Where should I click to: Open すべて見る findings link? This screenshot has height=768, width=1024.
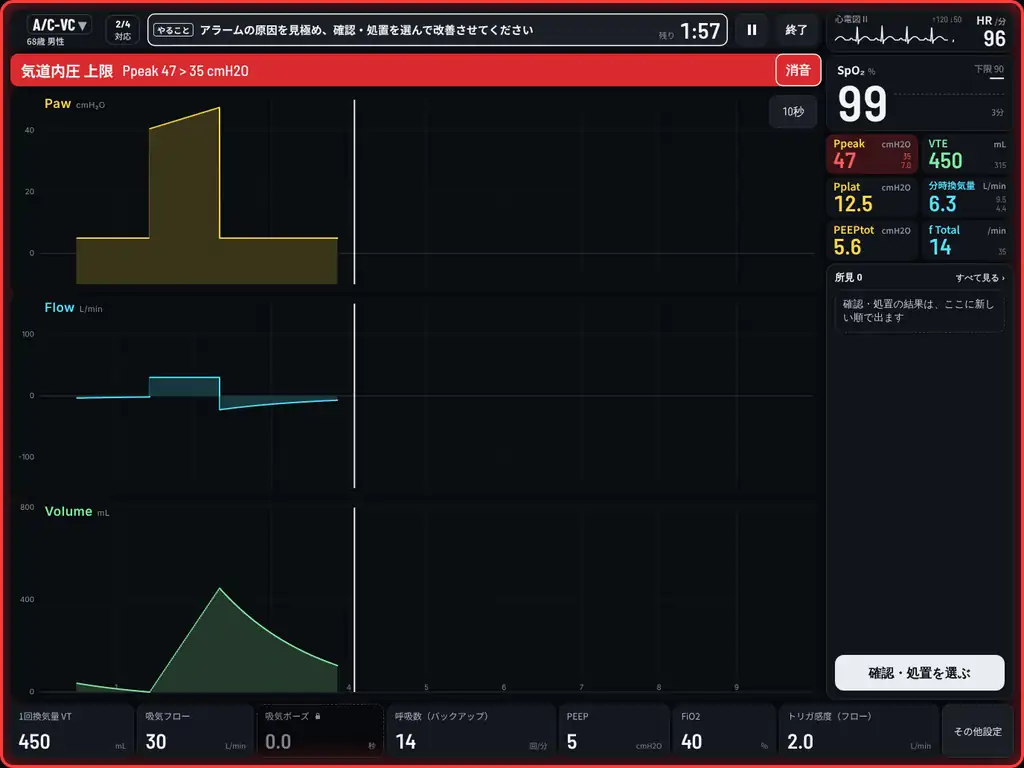tap(980, 278)
